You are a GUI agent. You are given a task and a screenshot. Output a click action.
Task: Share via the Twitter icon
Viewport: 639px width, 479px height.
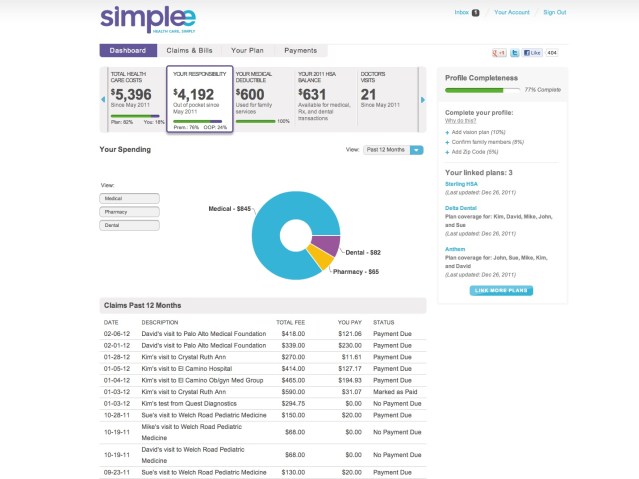515,53
